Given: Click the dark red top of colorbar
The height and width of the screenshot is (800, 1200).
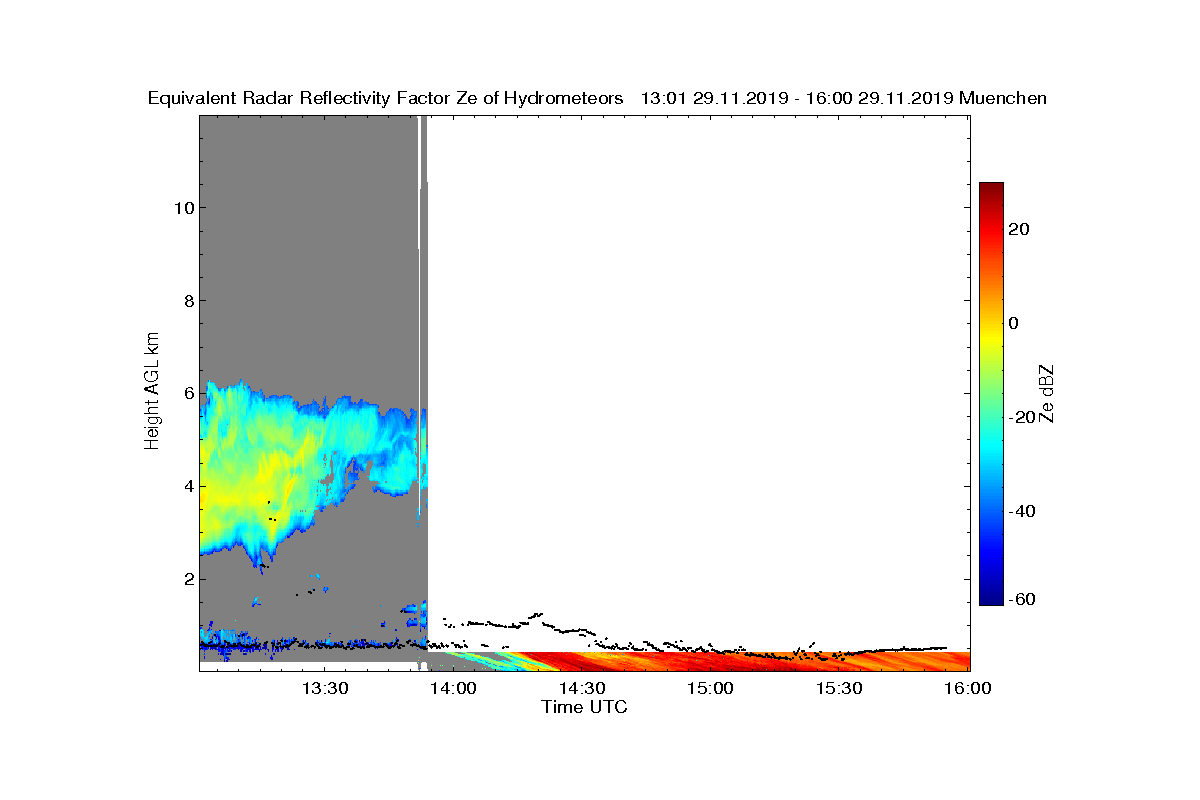Looking at the screenshot, I should (991, 188).
